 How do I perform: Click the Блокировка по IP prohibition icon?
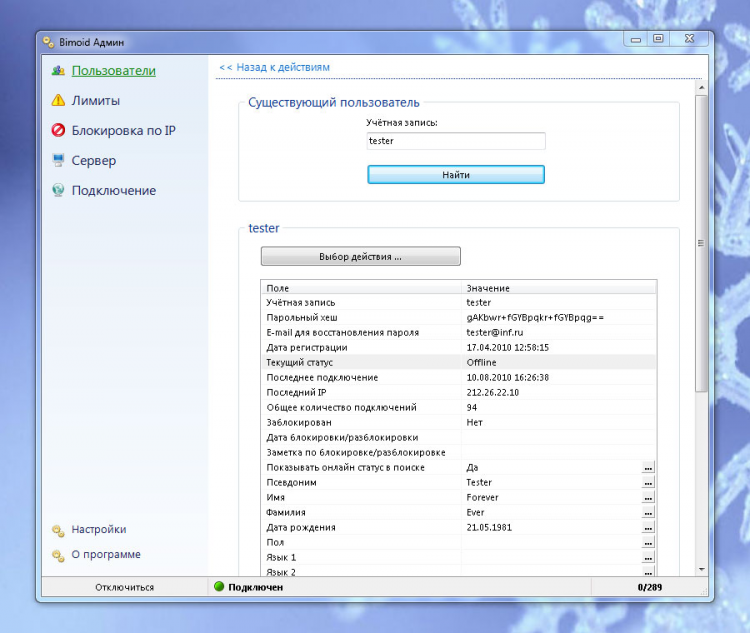(58, 130)
